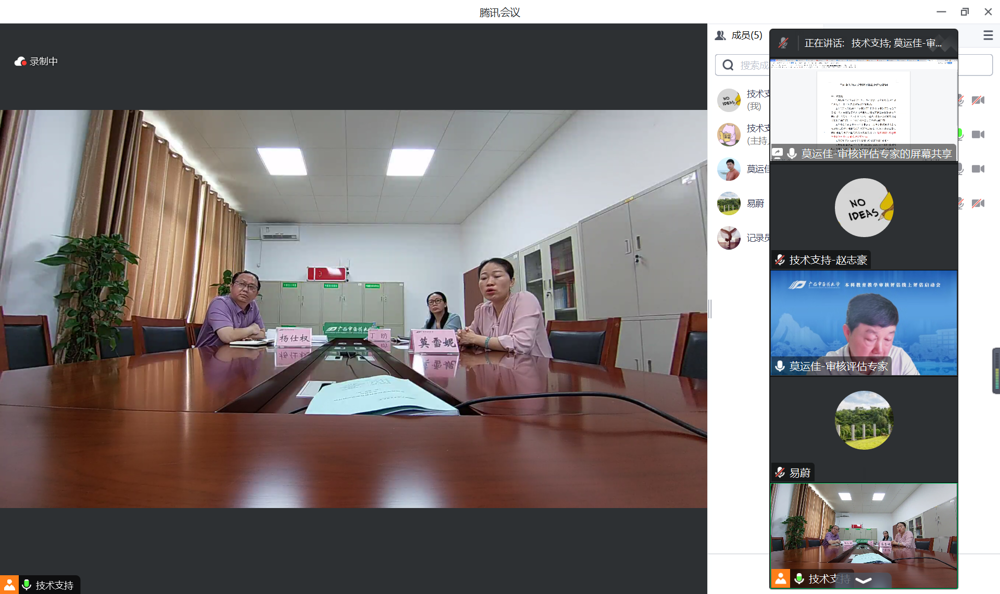Focus the member search field

coord(853,65)
